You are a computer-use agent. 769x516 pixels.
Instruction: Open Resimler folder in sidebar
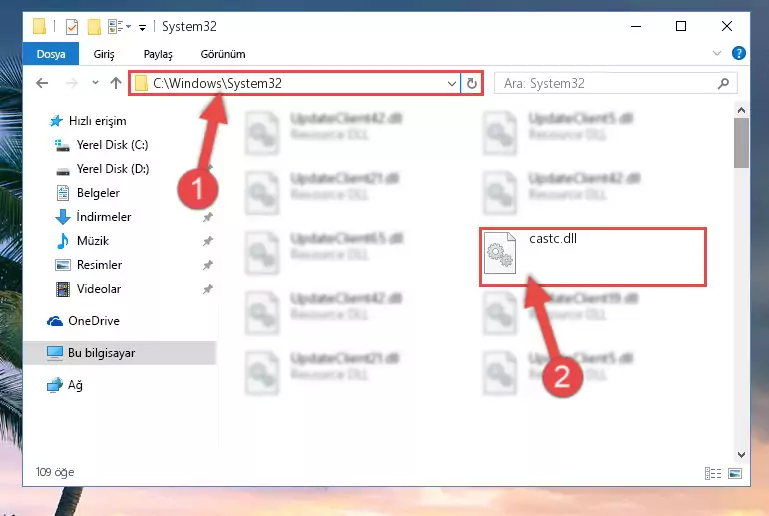(x=88, y=265)
